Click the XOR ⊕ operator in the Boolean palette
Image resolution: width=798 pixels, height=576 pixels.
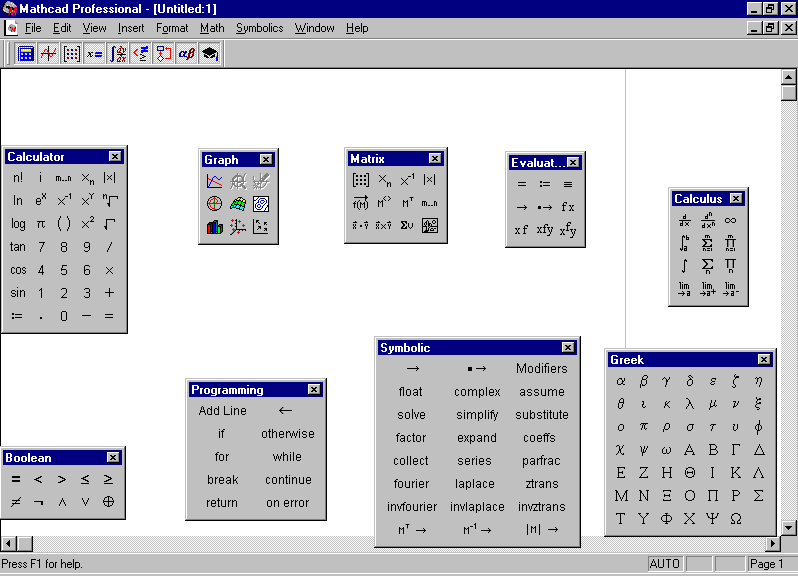[x=108, y=502]
